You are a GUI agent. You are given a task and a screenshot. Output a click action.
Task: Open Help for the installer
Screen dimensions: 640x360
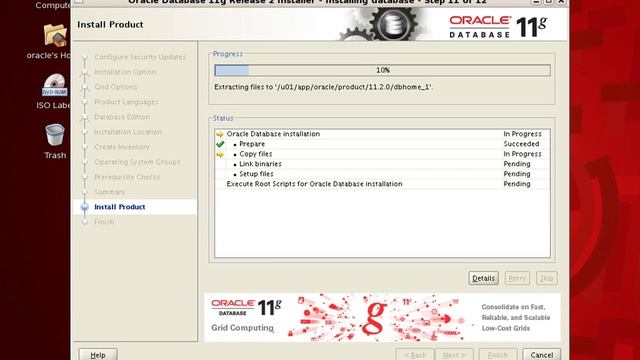pos(98,355)
